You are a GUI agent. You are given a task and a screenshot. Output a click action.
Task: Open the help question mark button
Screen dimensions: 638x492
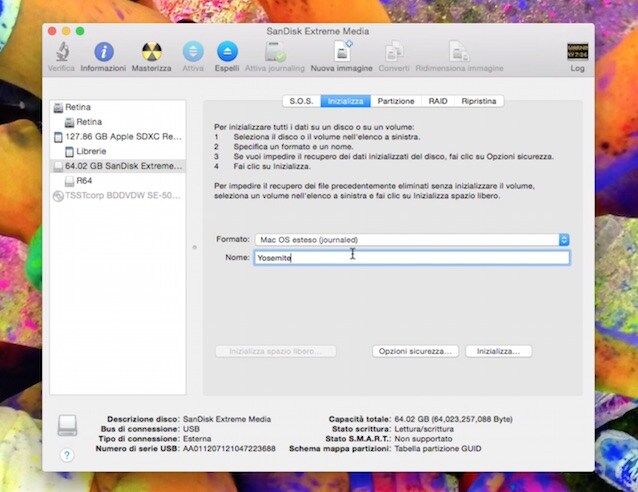(67, 455)
